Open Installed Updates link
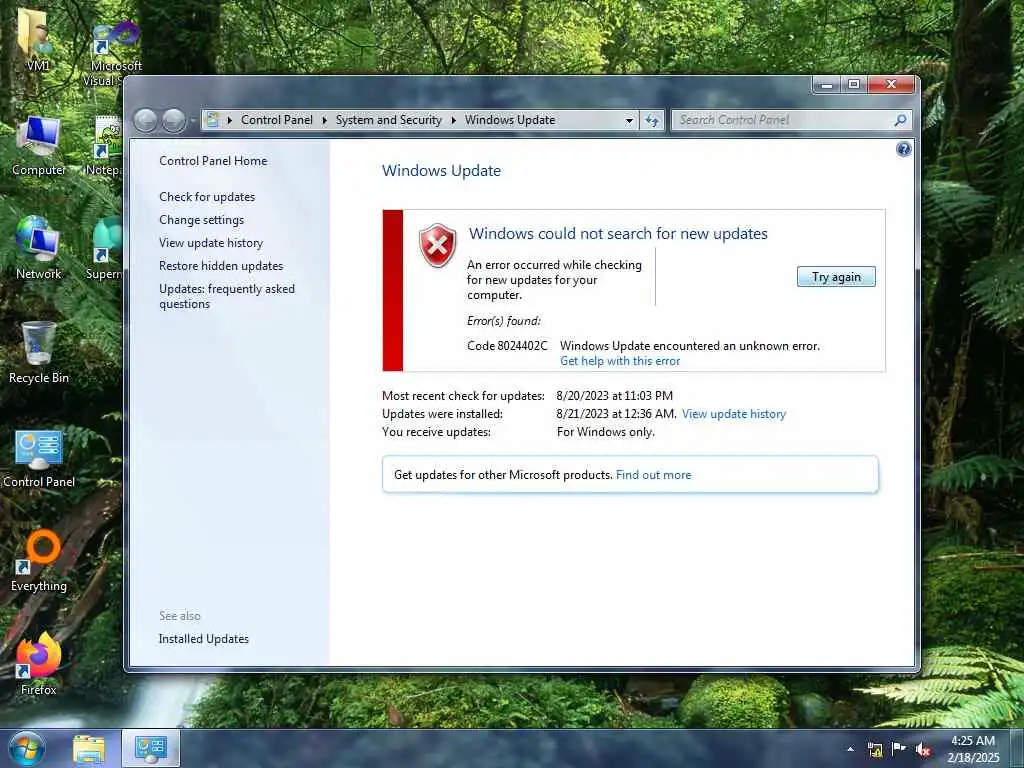1024x768 pixels. (204, 639)
